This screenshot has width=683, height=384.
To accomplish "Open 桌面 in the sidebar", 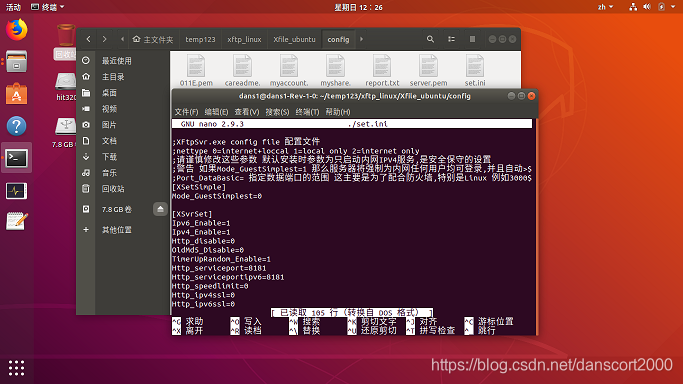I will (123, 93).
